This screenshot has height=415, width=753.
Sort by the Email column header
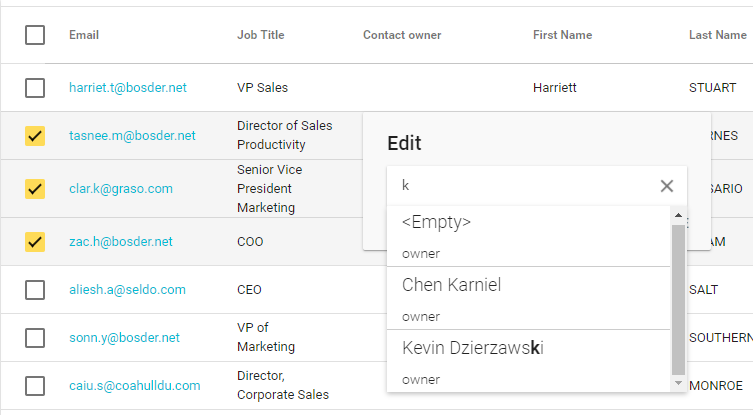(x=84, y=35)
